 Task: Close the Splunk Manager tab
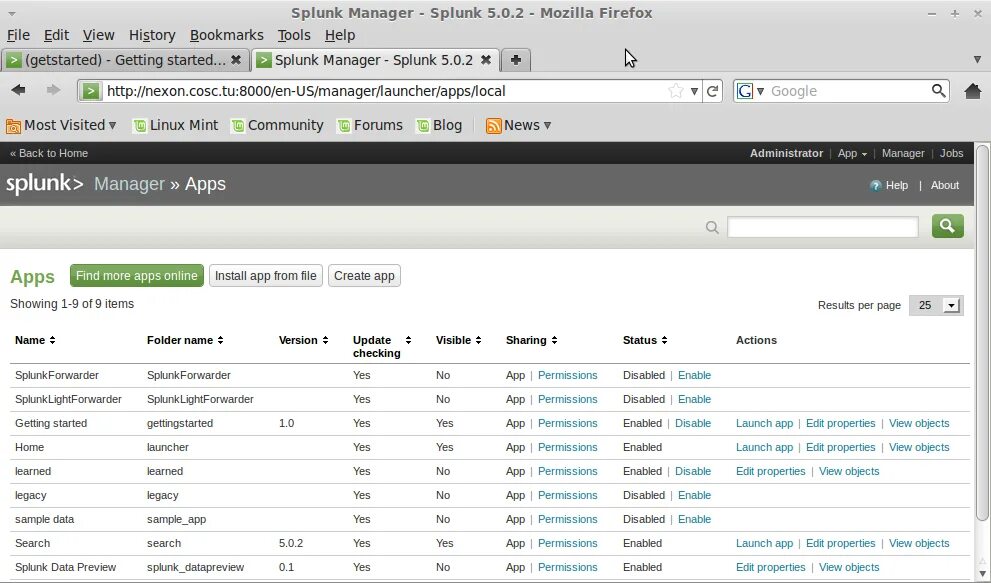pos(486,59)
